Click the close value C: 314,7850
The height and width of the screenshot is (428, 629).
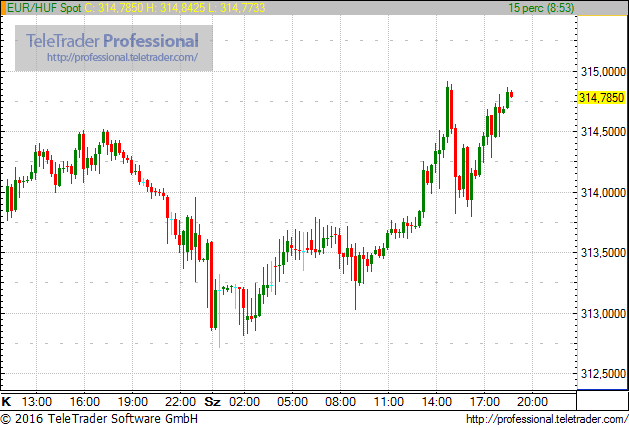pos(114,8)
